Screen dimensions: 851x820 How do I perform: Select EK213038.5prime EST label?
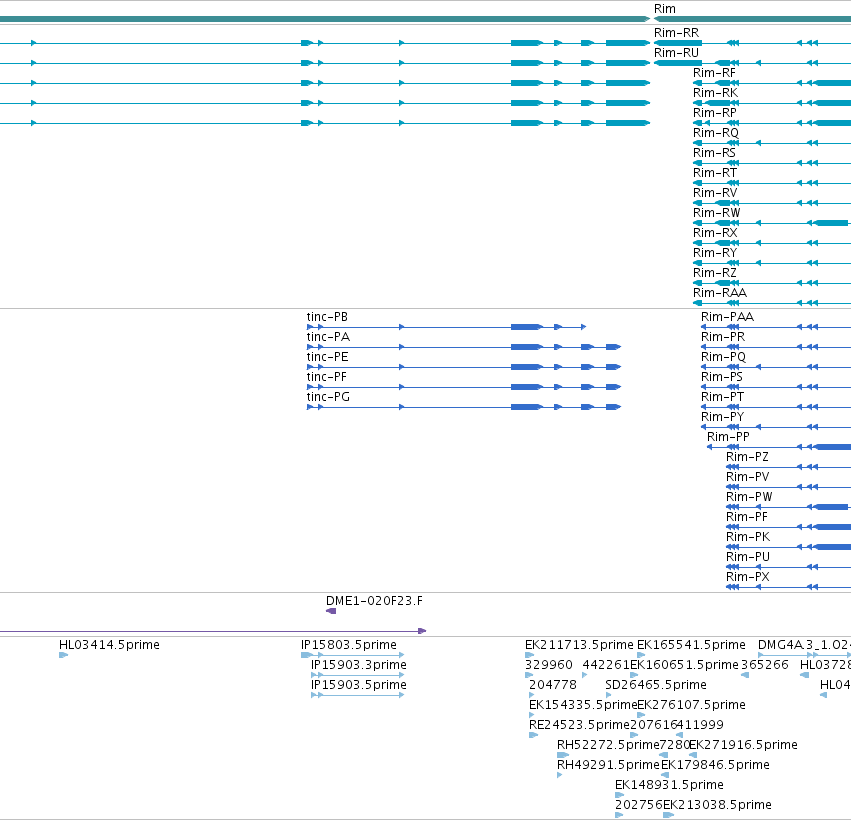pos(717,805)
